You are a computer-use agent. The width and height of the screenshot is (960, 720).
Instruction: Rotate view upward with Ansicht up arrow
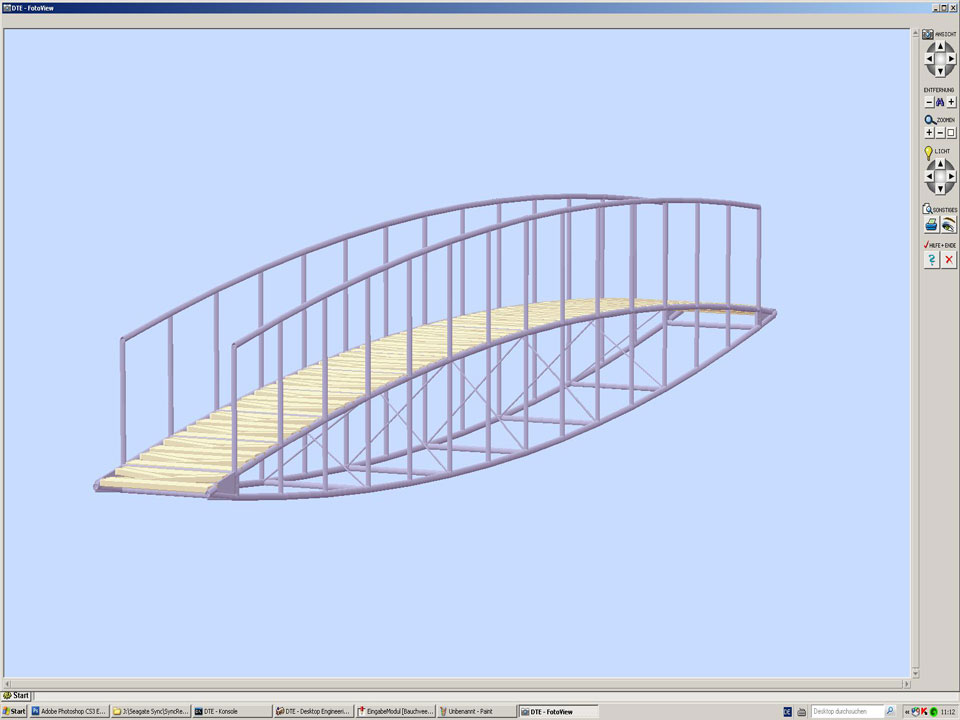point(940,47)
